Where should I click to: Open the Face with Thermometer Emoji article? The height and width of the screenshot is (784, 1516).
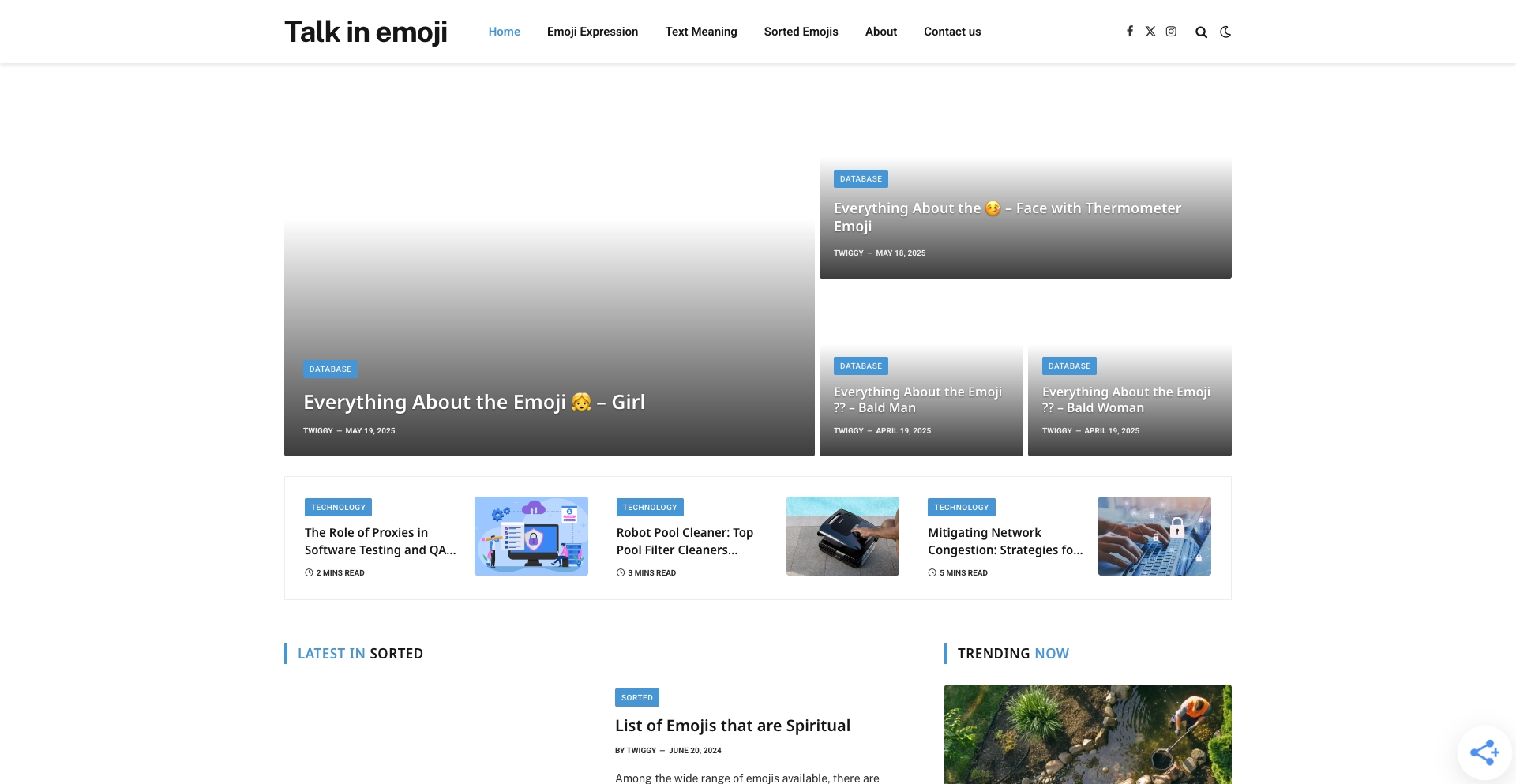tap(1007, 216)
